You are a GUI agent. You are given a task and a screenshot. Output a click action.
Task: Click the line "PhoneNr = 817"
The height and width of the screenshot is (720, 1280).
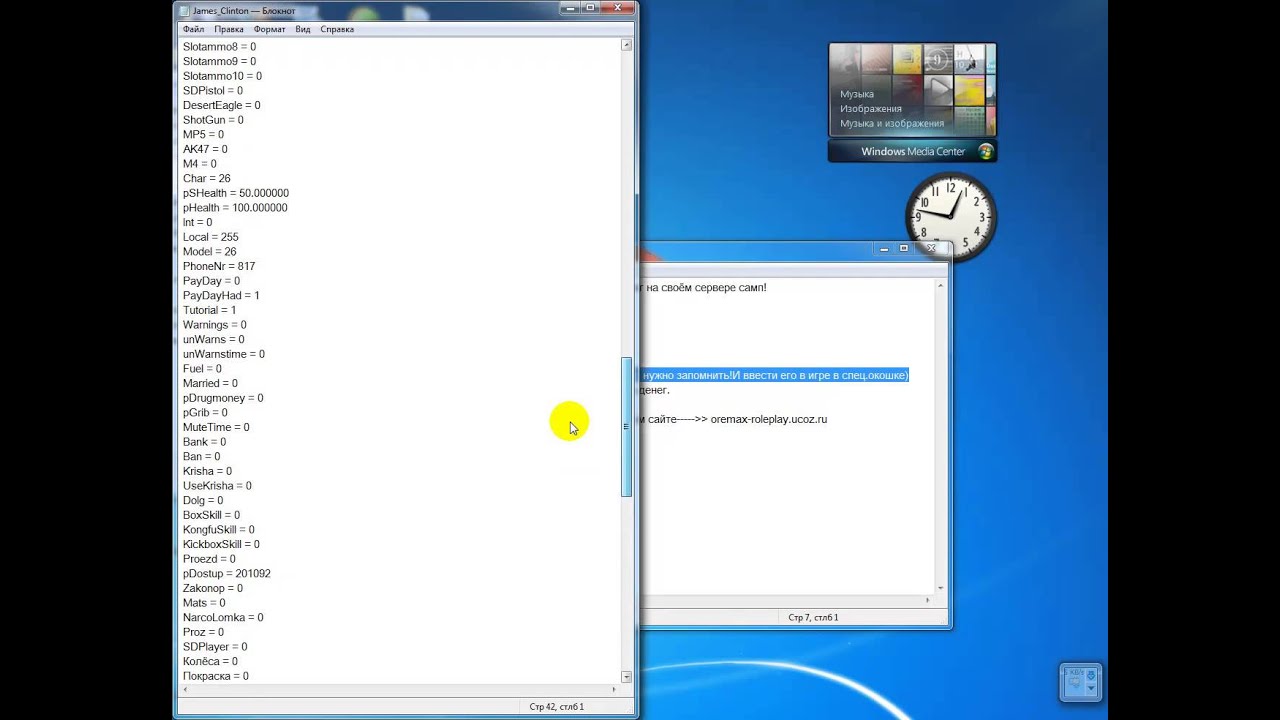coord(219,266)
